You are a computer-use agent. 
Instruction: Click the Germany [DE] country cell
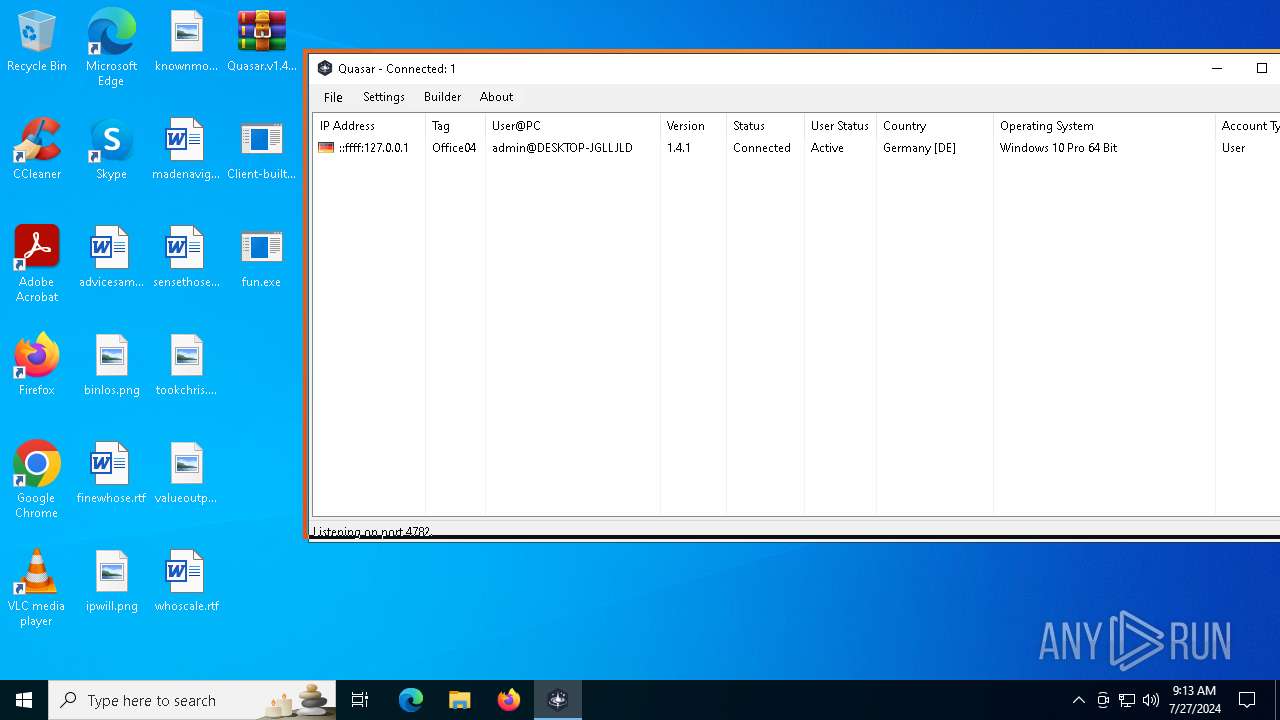919,148
